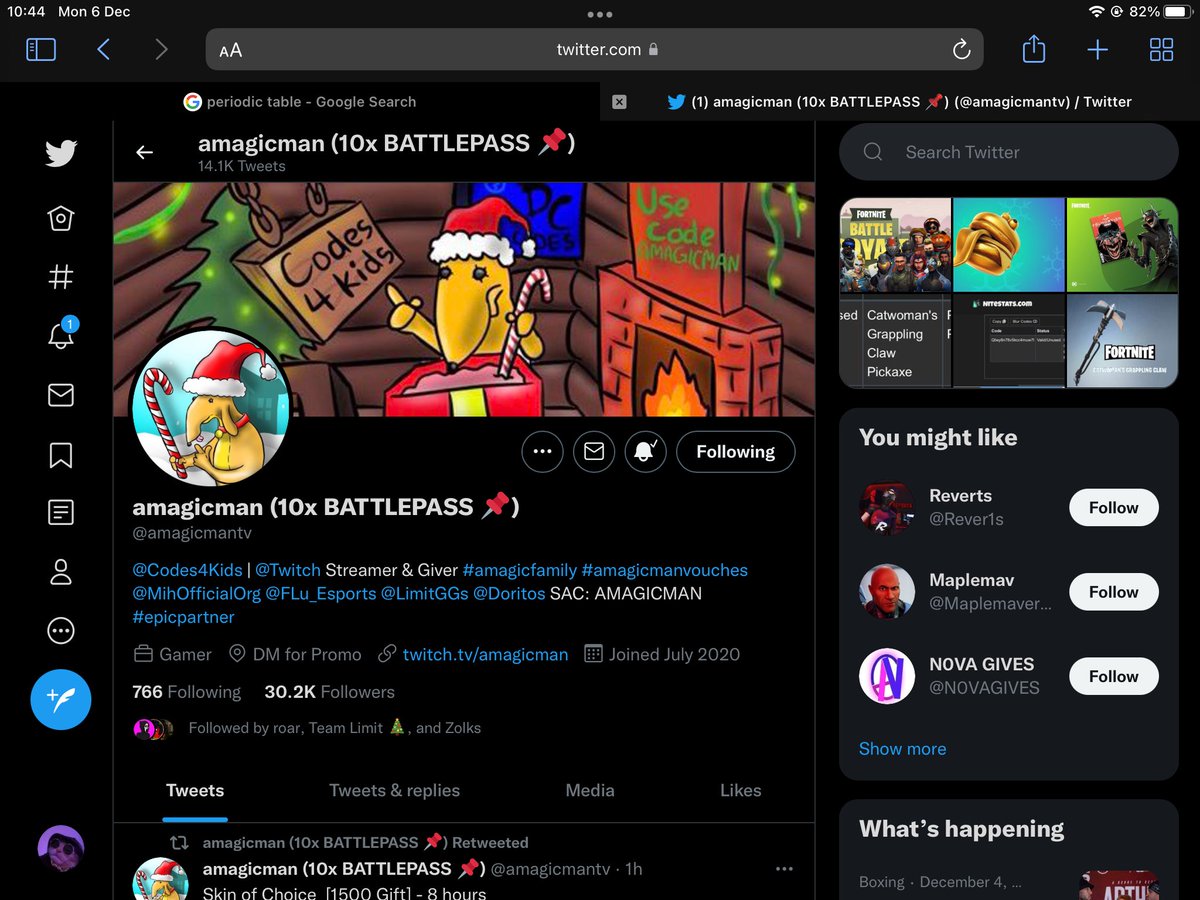Open Bookmarks in the sidebar
Image resolution: width=1200 pixels, height=900 pixels.
point(61,455)
